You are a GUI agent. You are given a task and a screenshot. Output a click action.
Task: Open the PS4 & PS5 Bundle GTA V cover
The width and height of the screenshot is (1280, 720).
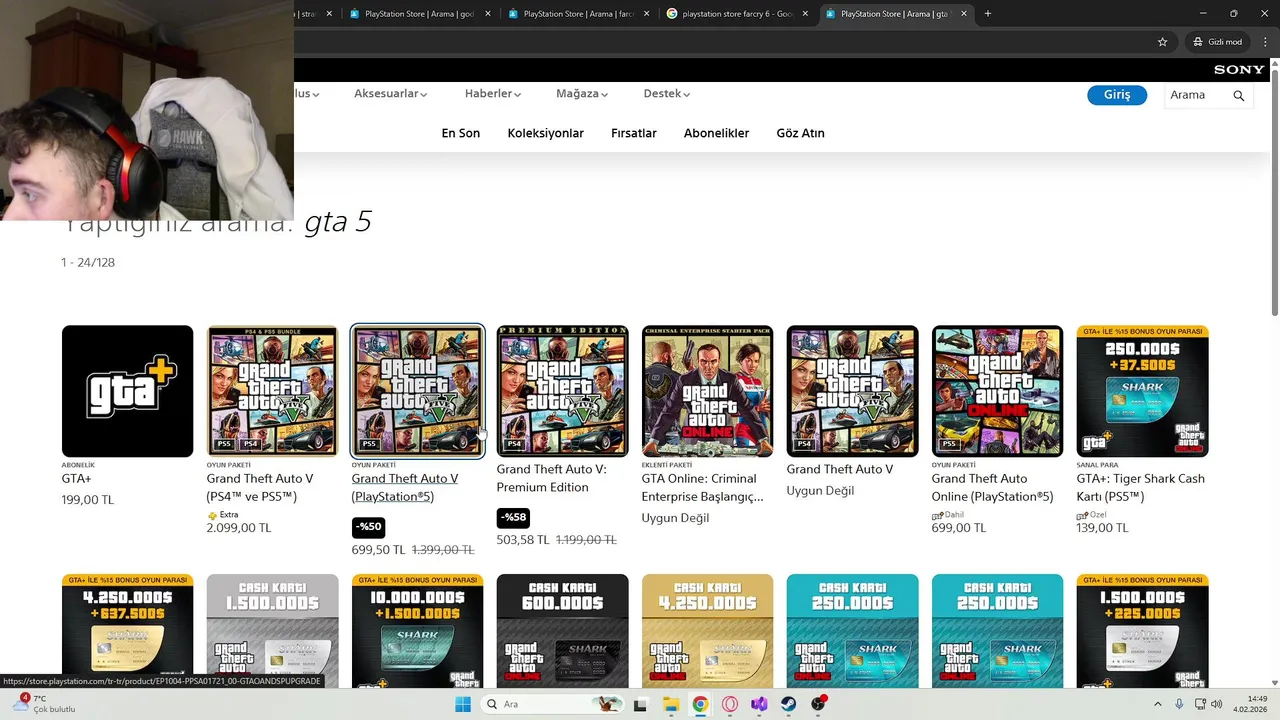click(272, 391)
